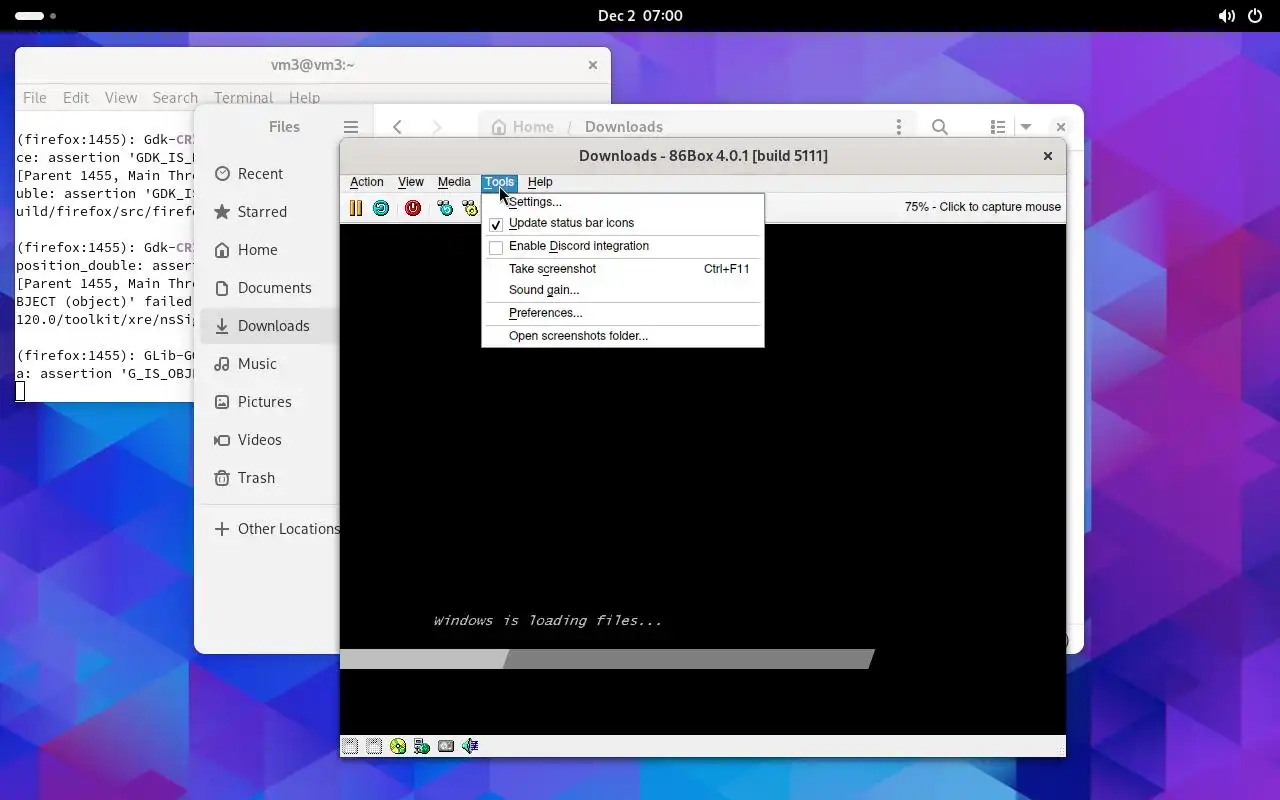Click the 'Click to capture mouse' status text
The width and height of the screenshot is (1280, 800).
click(x=983, y=207)
